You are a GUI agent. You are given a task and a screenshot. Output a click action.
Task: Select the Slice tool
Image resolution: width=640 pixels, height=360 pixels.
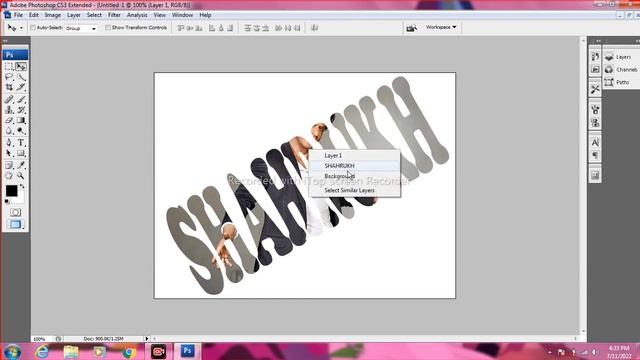[x=21, y=87]
